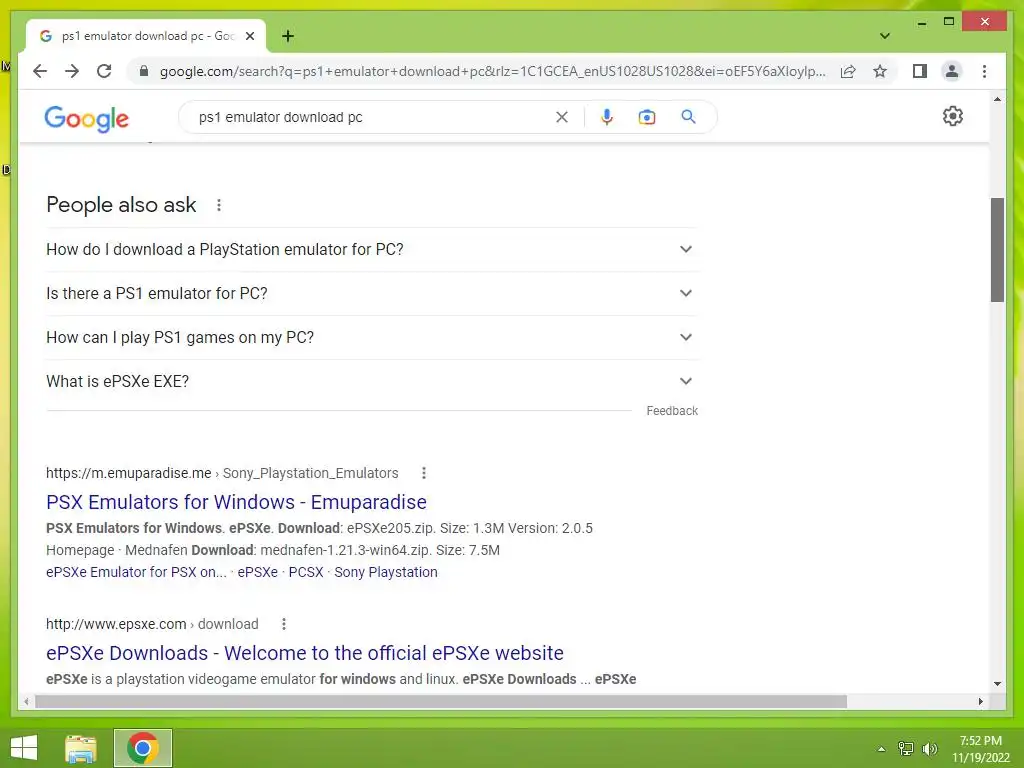Open the Chrome side panel
Screen dimensions: 1024x768
tap(920, 71)
